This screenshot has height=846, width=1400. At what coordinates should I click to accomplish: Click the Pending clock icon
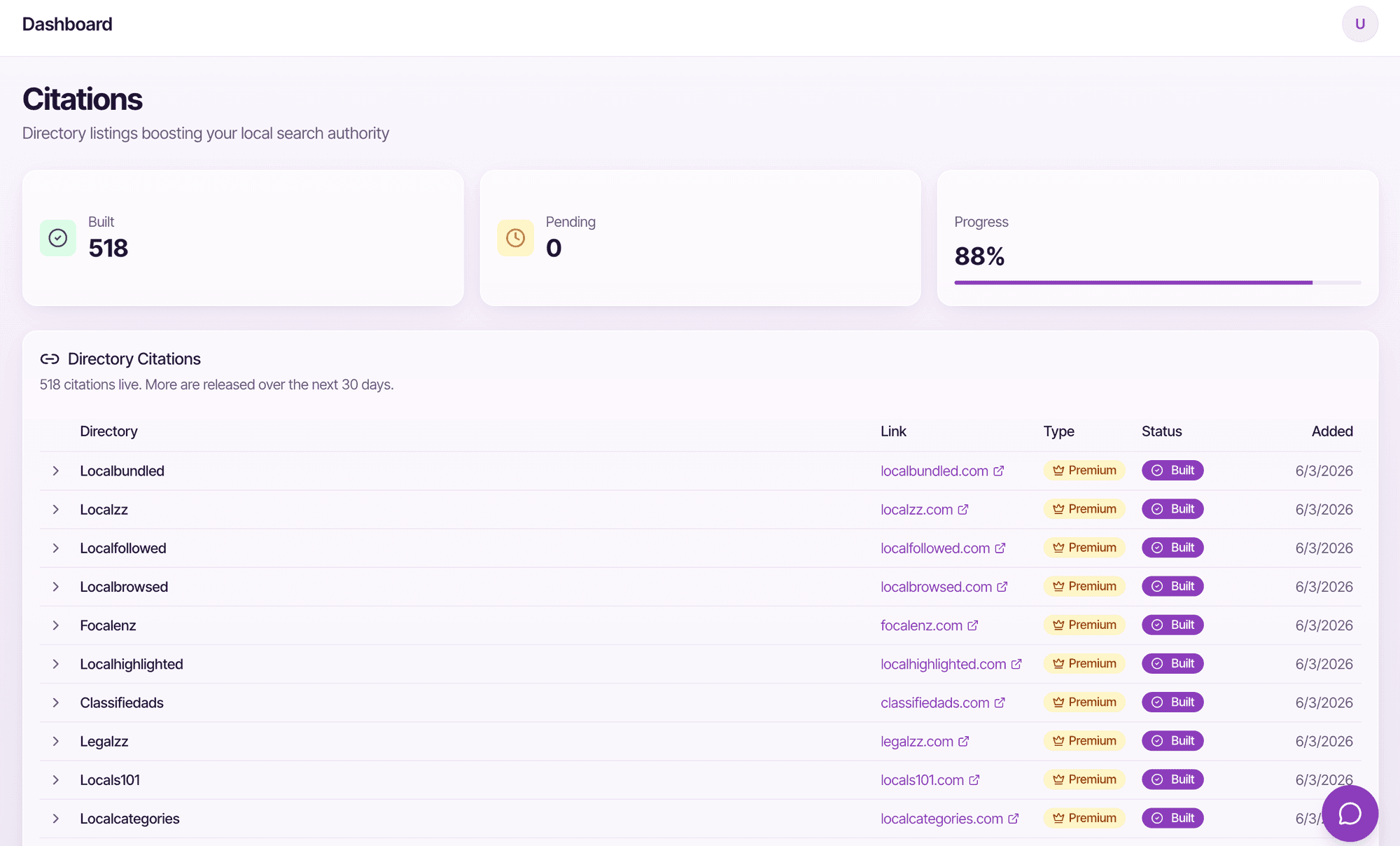(x=515, y=238)
